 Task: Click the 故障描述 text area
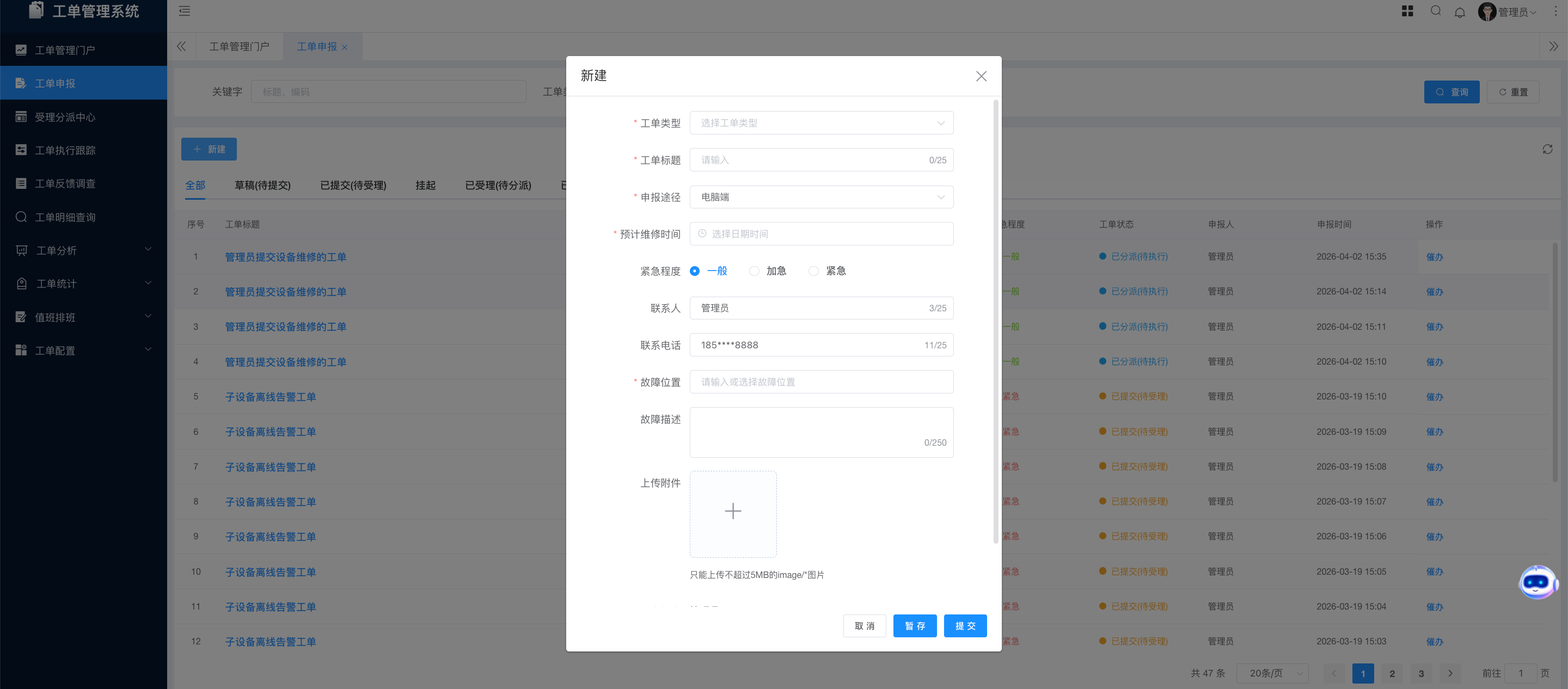(821, 432)
